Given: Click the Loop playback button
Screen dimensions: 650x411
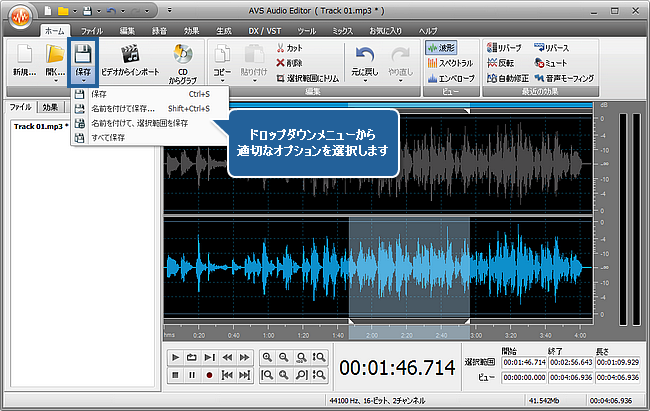Looking at the screenshot, I should pyautogui.click(x=192, y=357).
